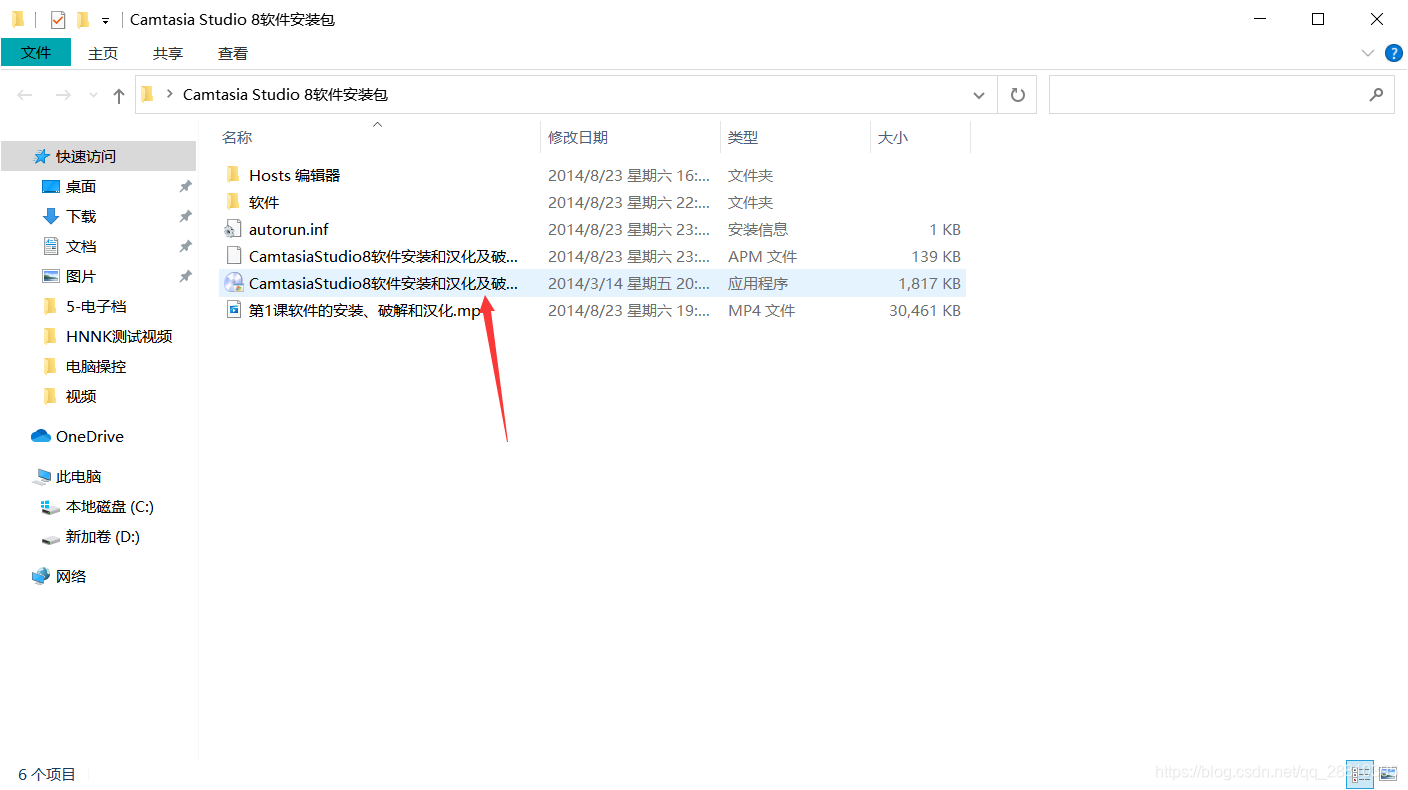Click the autorun.inf gear file icon
This screenshot has width=1408, height=790.
[x=233, y=229]
